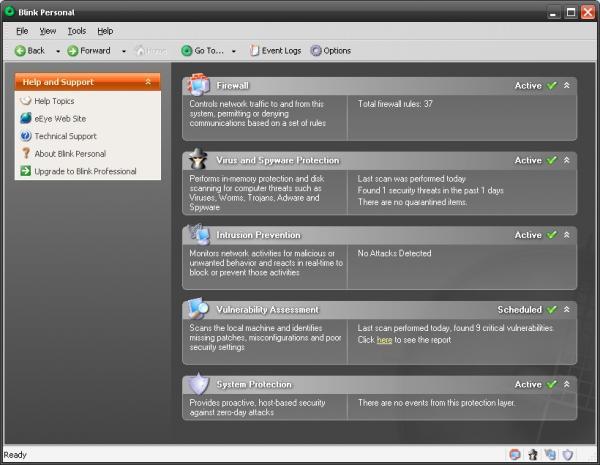
Task: Collapse the System Protection section
Action: (567, 384)
